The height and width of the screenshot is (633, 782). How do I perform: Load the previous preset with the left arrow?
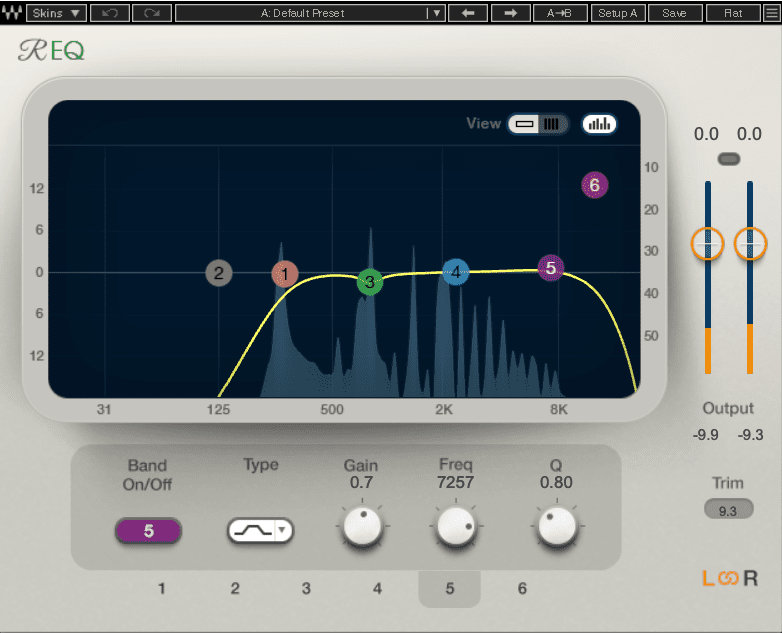pyautogui.click(x=468, y=13)
